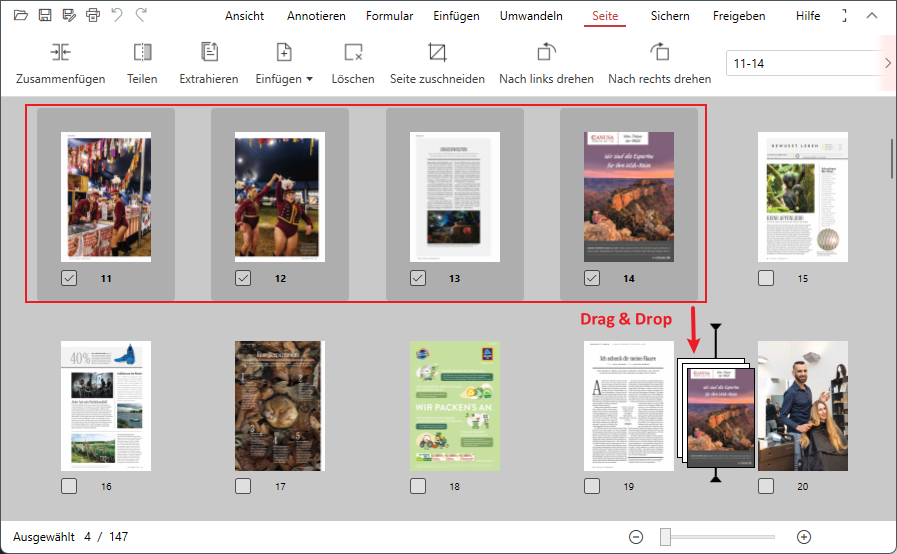Open the Ansicht tab
The width and height of the screenshot is (897, 554).
coord(244,16)
